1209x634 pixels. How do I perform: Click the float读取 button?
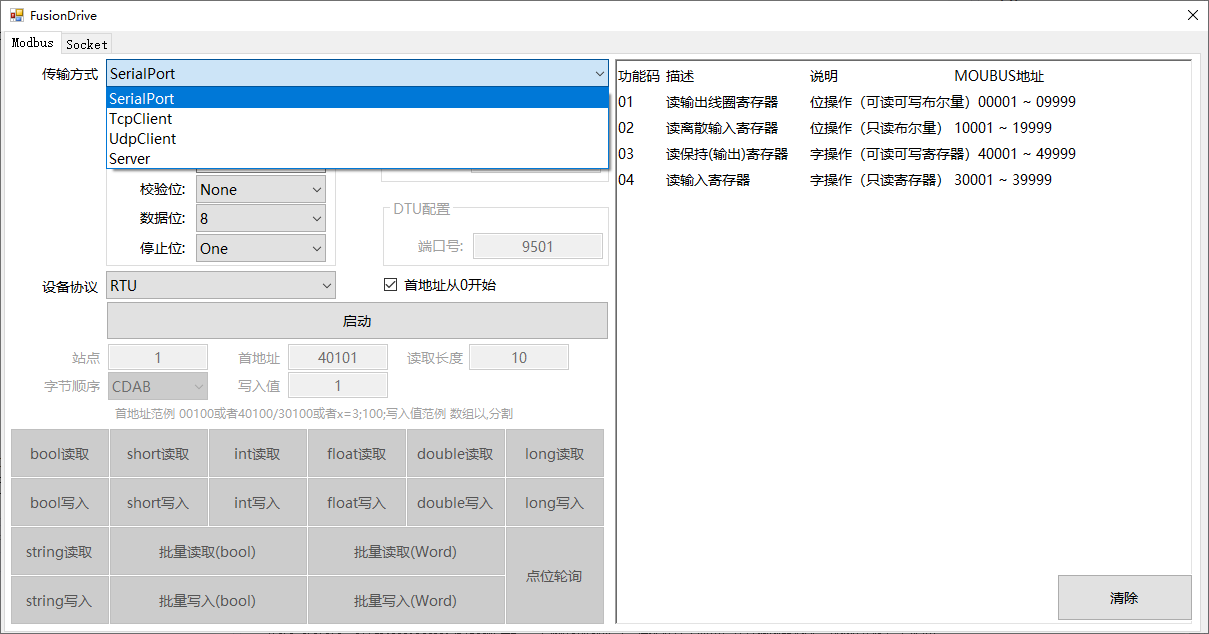(356, 454)
